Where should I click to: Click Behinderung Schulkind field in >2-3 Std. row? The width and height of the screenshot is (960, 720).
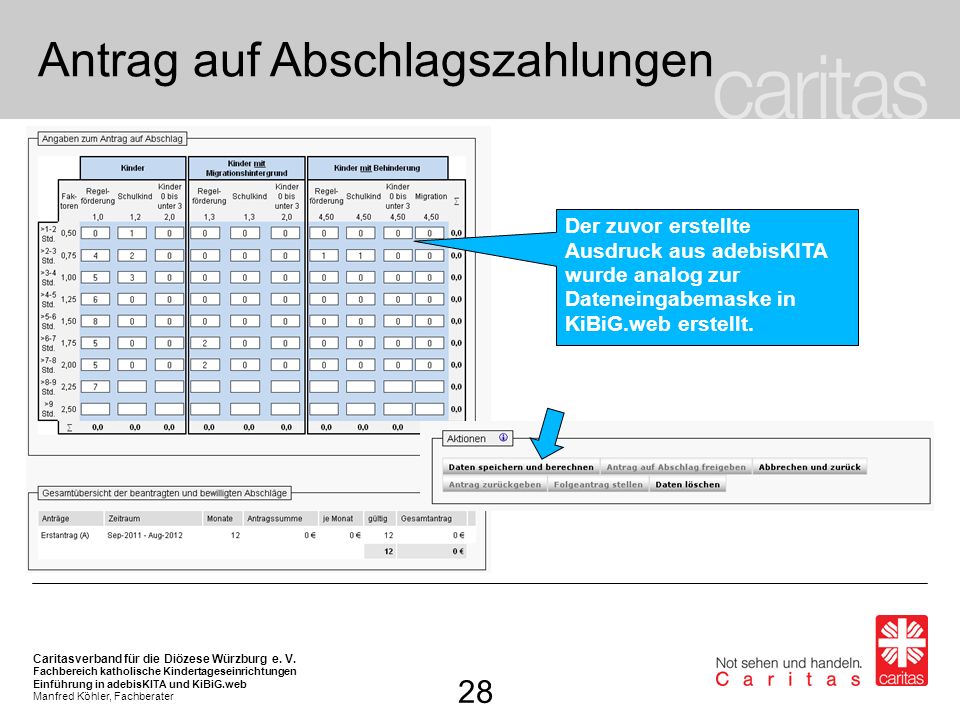361,255
